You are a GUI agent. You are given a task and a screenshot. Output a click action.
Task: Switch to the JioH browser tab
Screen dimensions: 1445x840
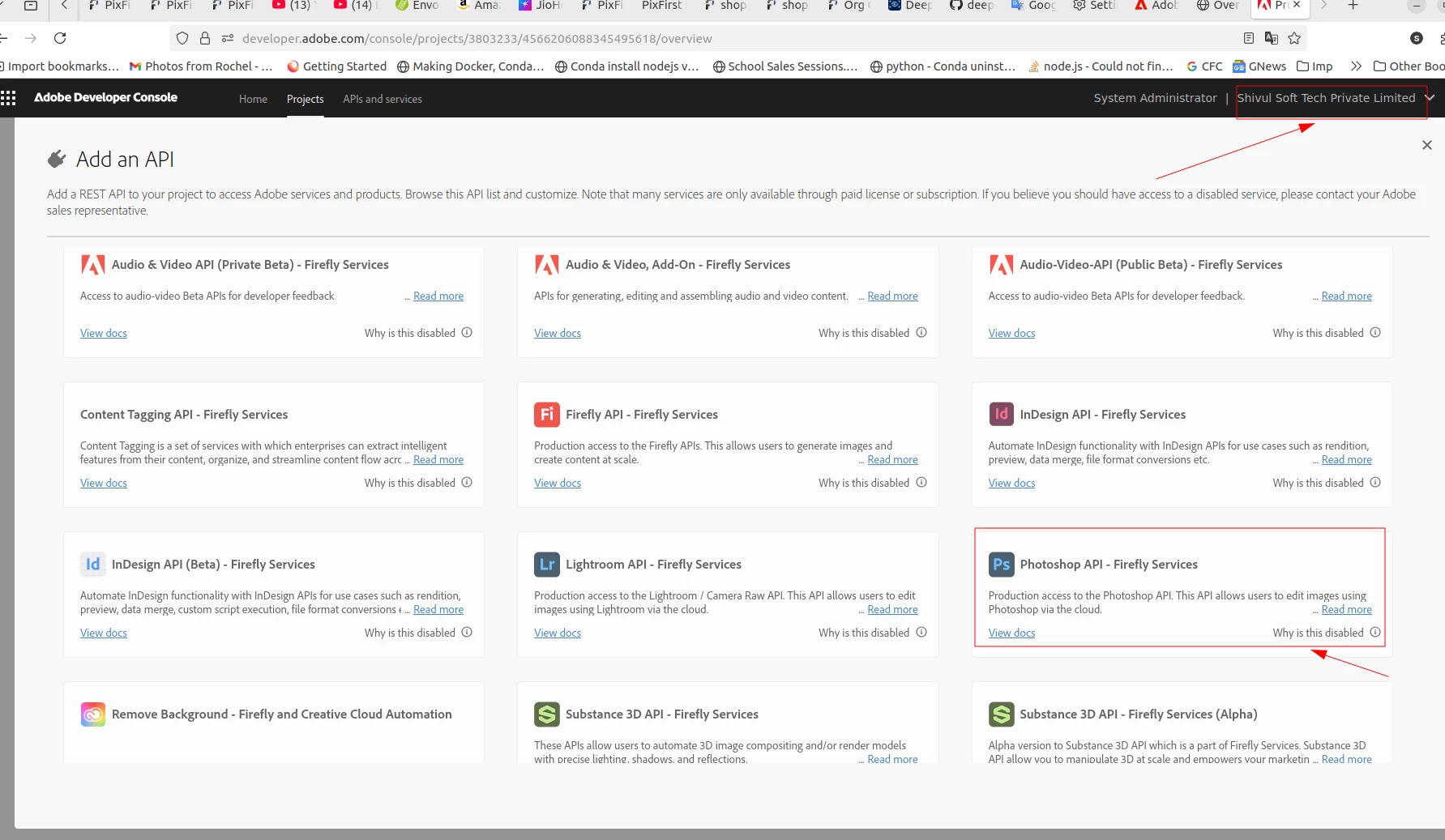[540, 6]
